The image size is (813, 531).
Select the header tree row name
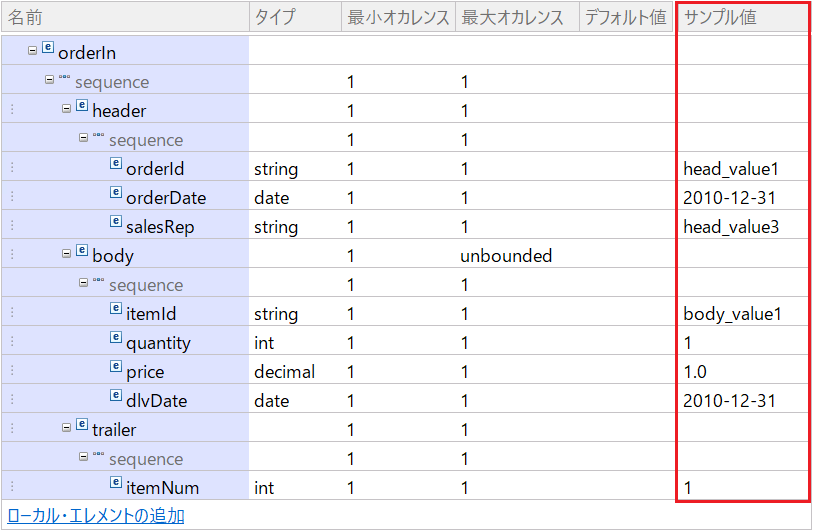tap(119, 111)
